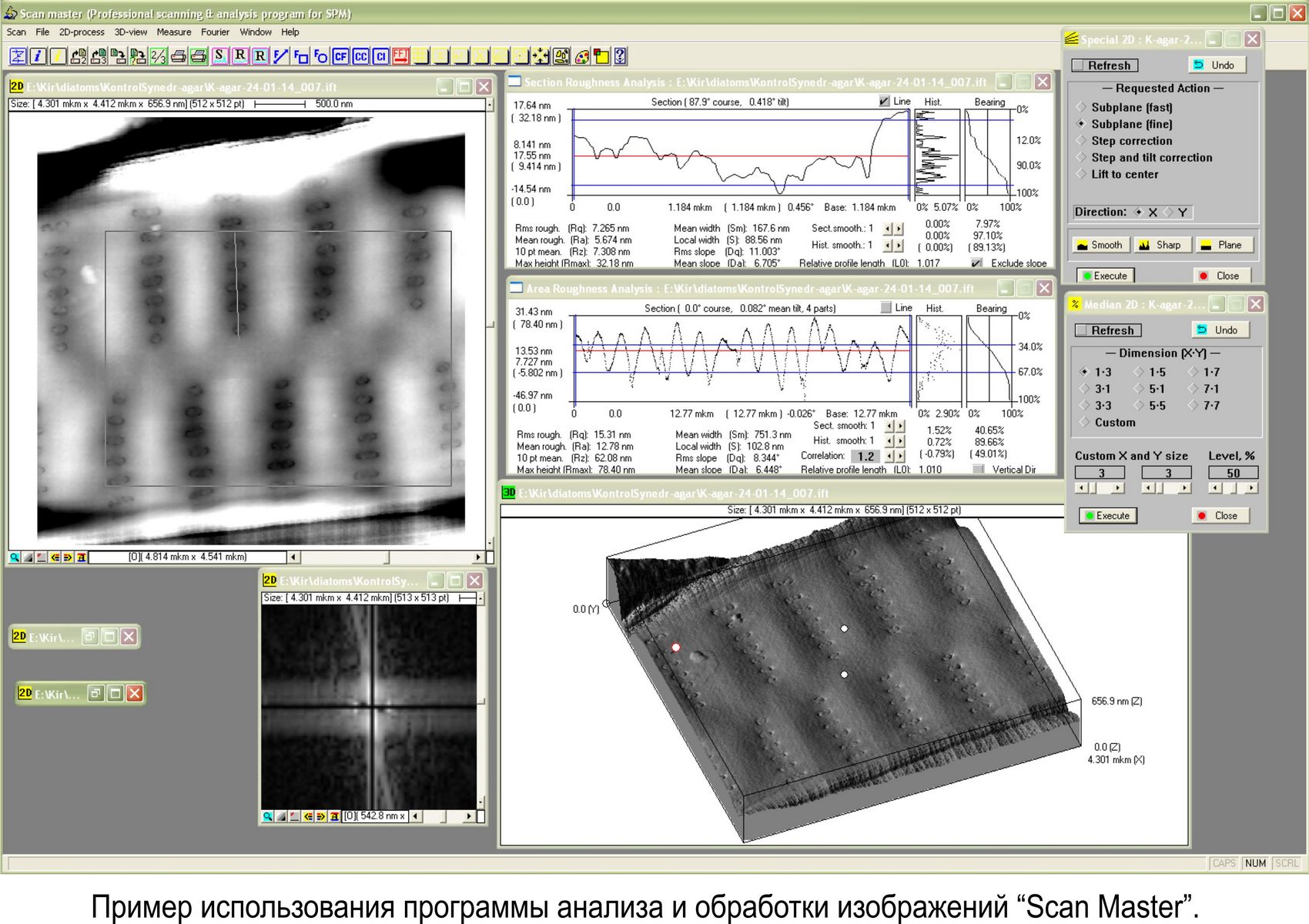Image resolution: width=1309 pixels, height=924 pixels.
Task: Increase the Level % stepper arrow
Action: point(1251,488)
